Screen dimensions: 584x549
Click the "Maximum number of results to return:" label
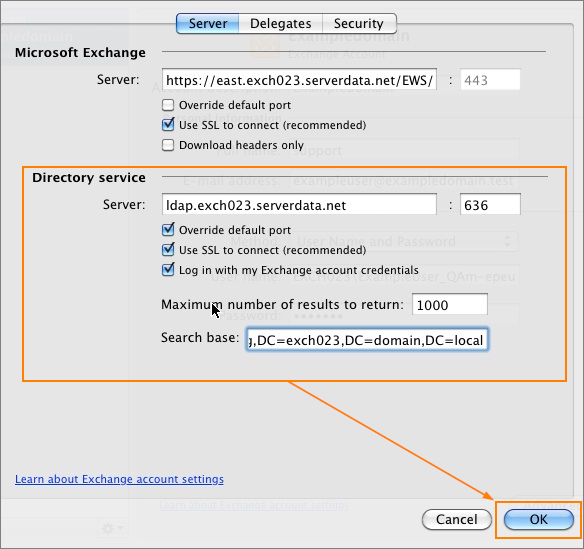click(282, 305)
